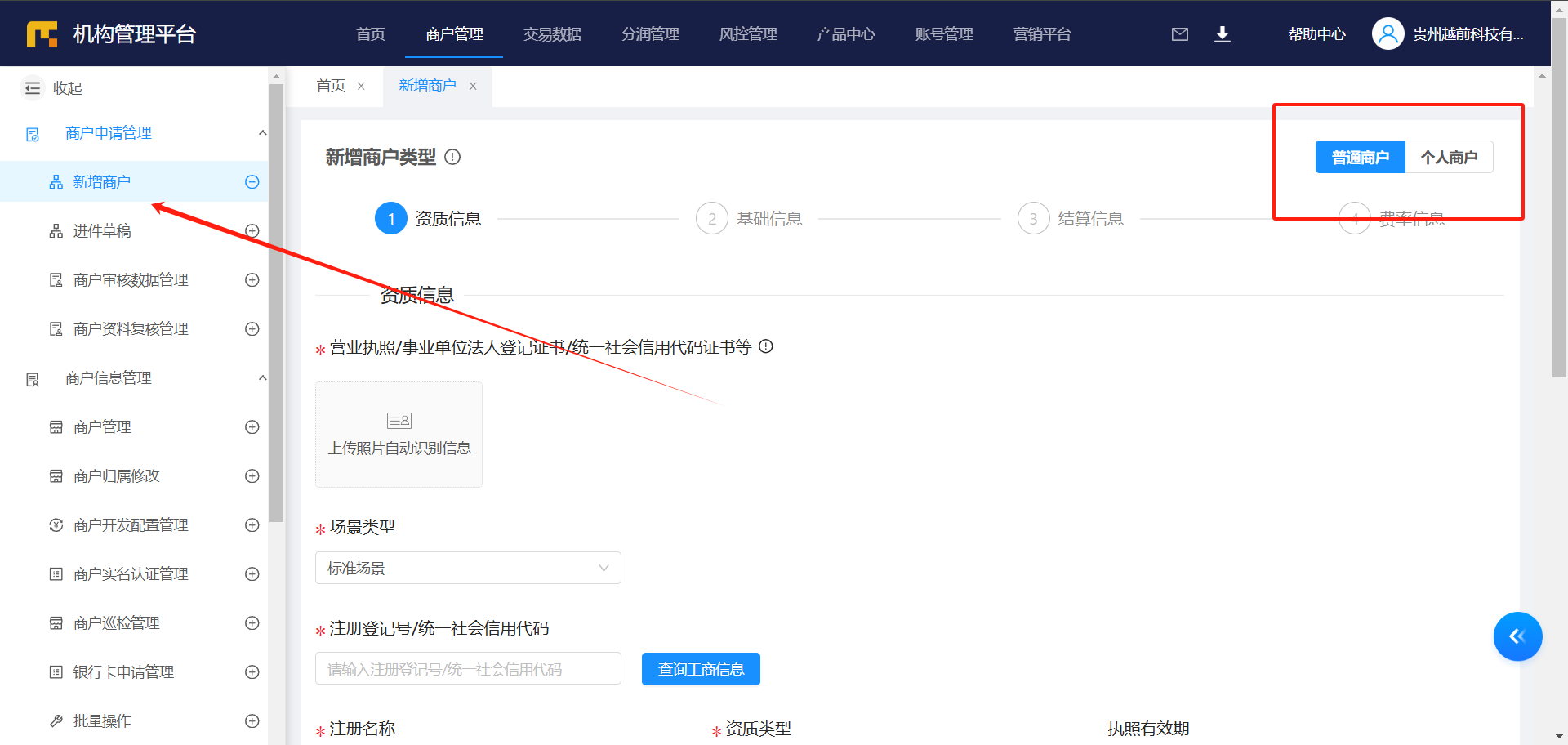Click the mail envelope icon in header
1568x745 pixels.
[1179, 34]
